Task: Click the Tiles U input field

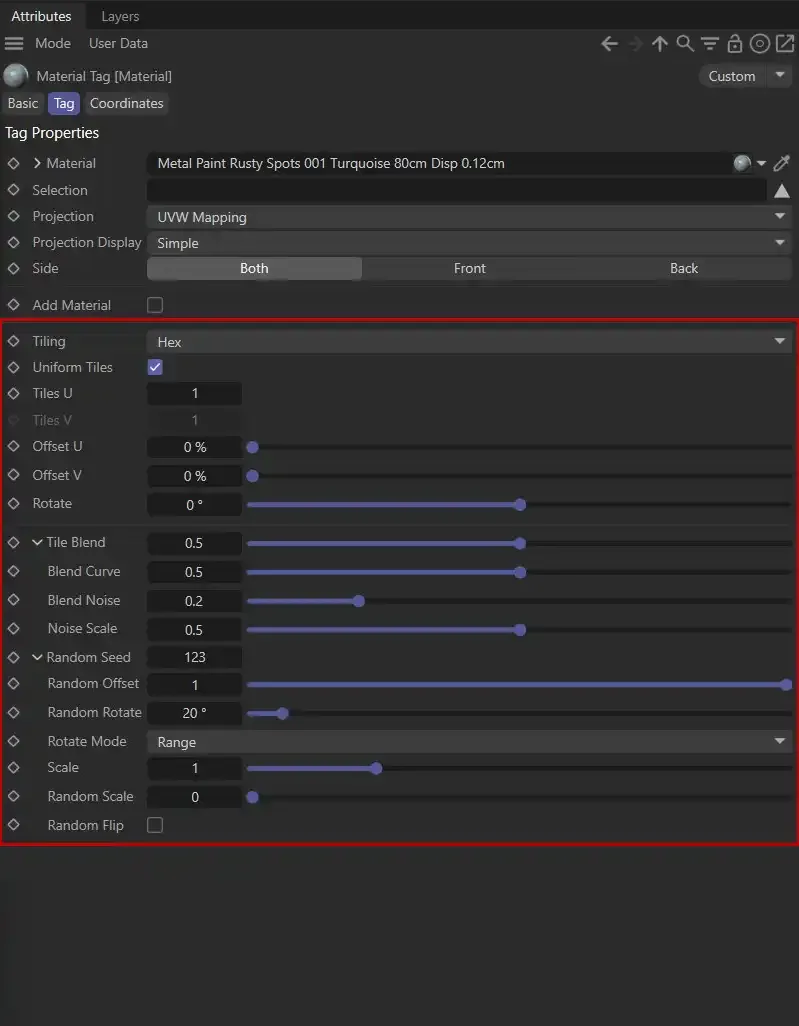Action: [194, 393]
